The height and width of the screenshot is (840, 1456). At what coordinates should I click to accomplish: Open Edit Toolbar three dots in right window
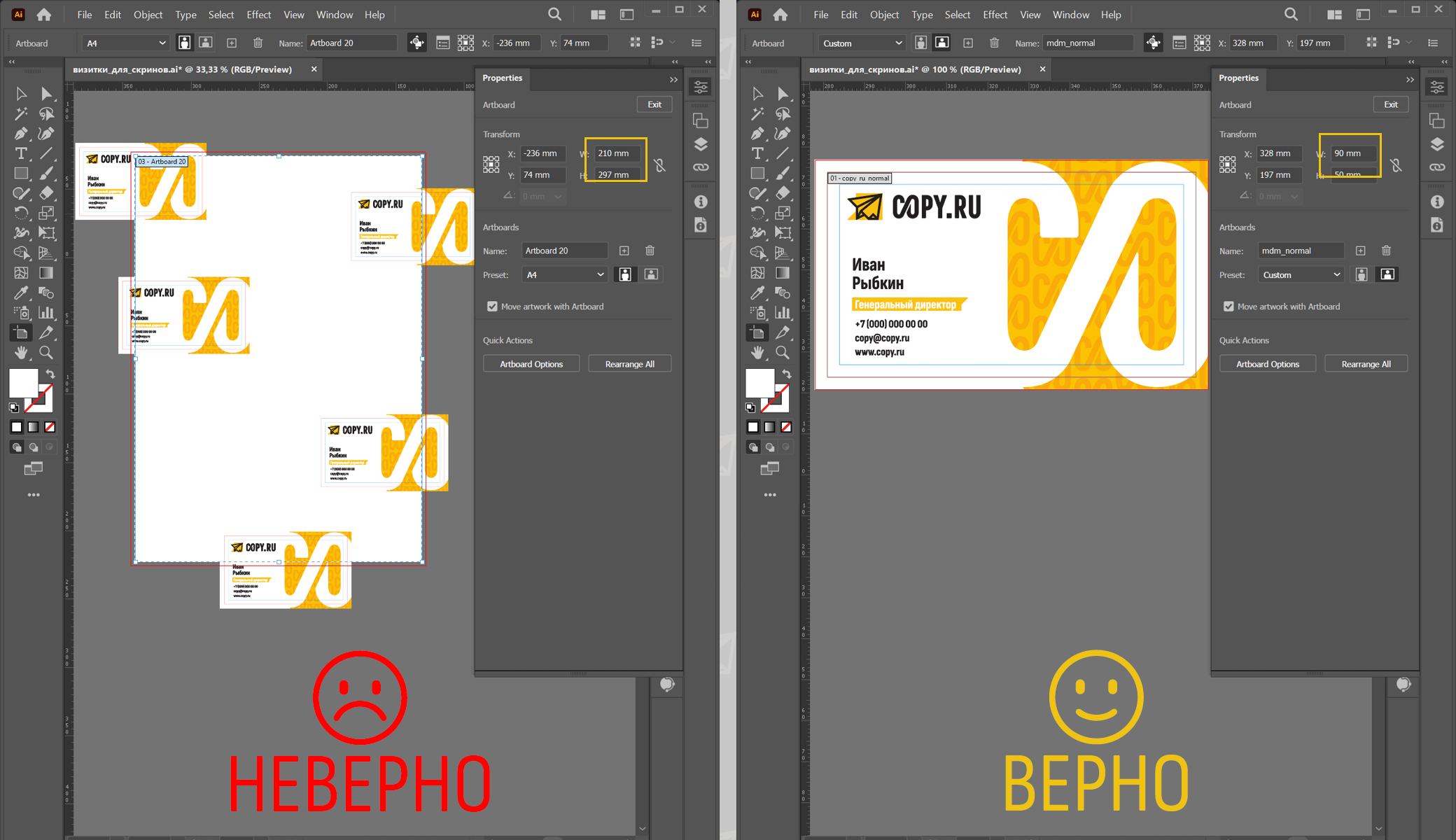[770, 495]
